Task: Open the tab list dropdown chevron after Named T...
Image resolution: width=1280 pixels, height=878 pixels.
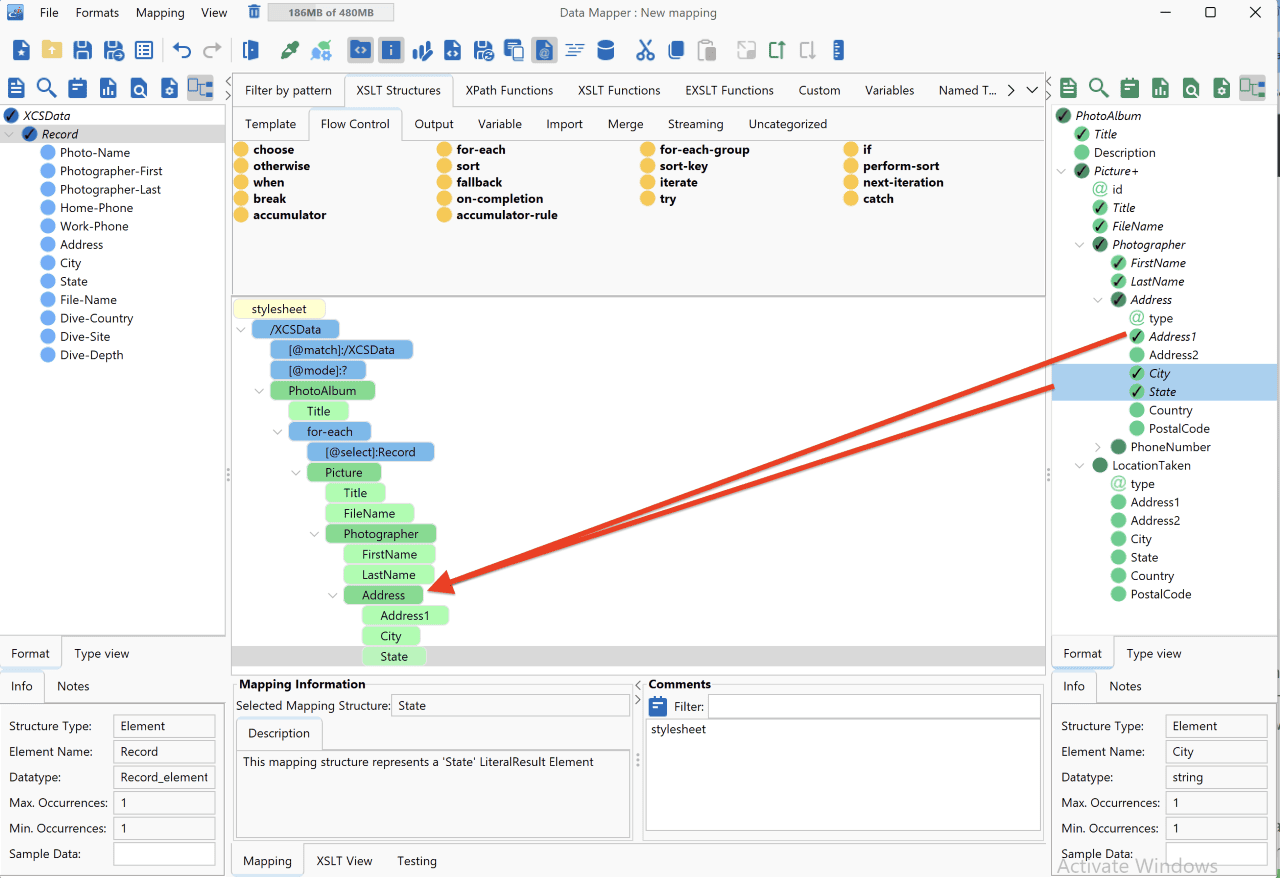Action: (x=1032, y=90)
